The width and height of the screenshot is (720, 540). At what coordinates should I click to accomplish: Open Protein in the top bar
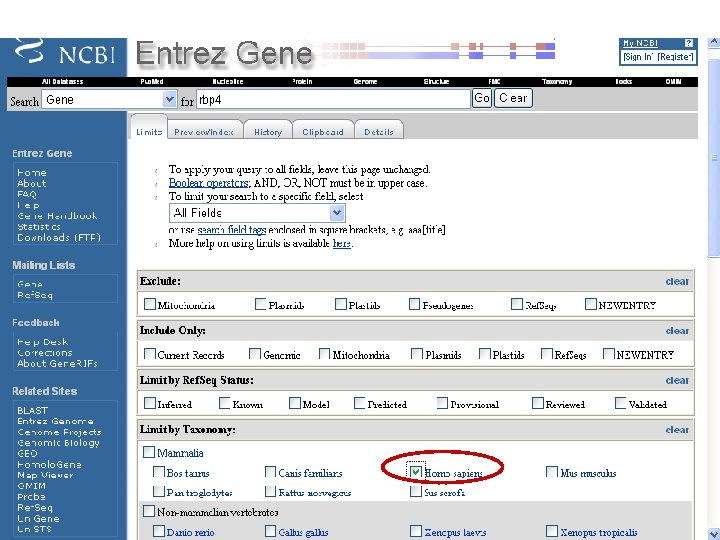tap(302, 82)
